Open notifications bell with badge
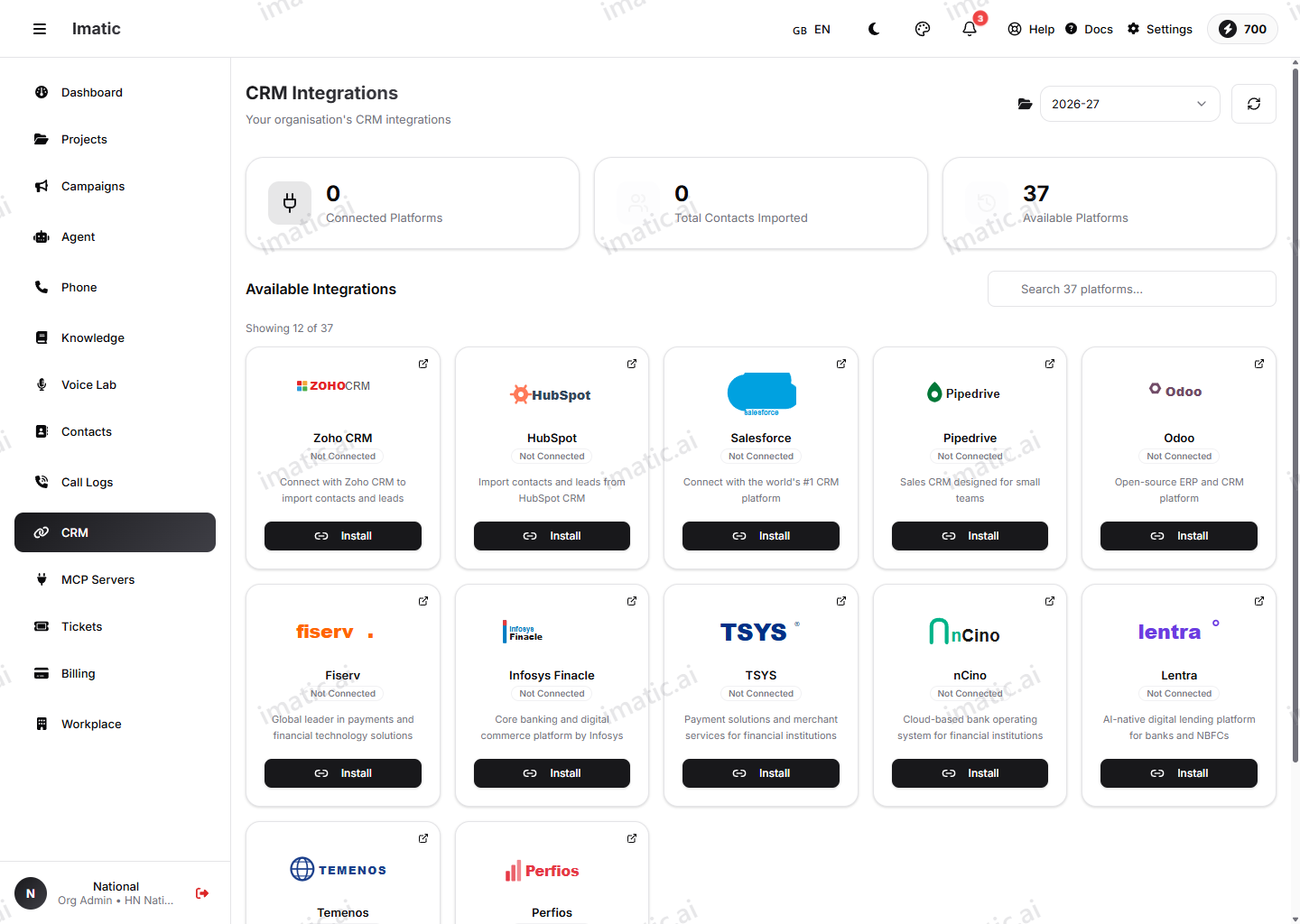Viewport: 1300px width, 924px height. [970, 29]
